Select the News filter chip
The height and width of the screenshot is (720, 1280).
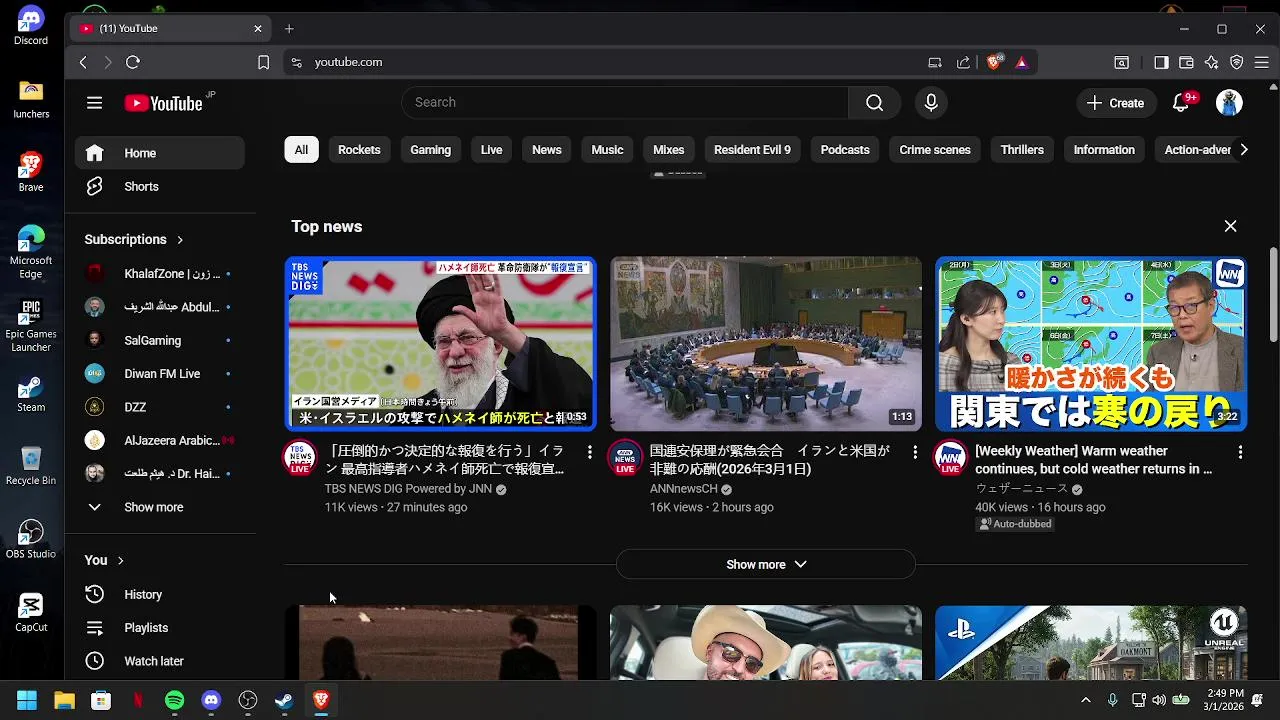[x=546, y=150]
